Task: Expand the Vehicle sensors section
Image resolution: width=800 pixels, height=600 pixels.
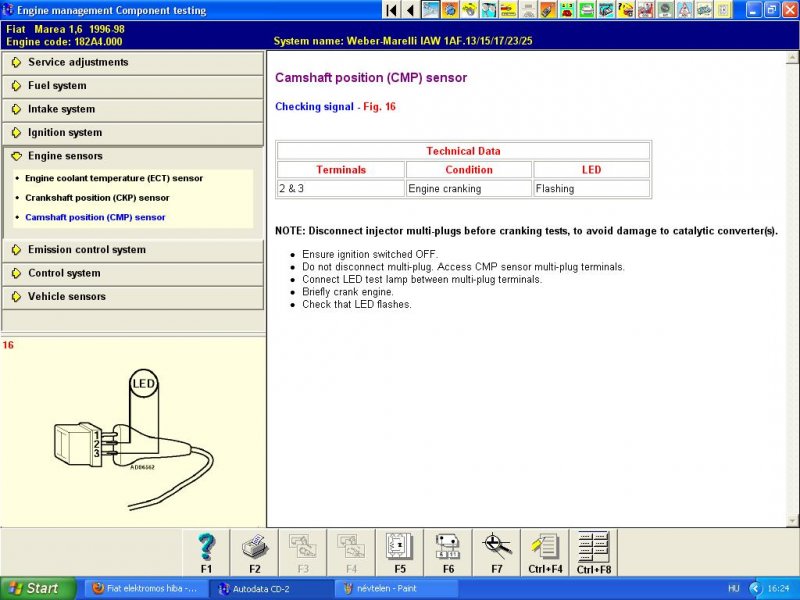Action: (133, 297)
